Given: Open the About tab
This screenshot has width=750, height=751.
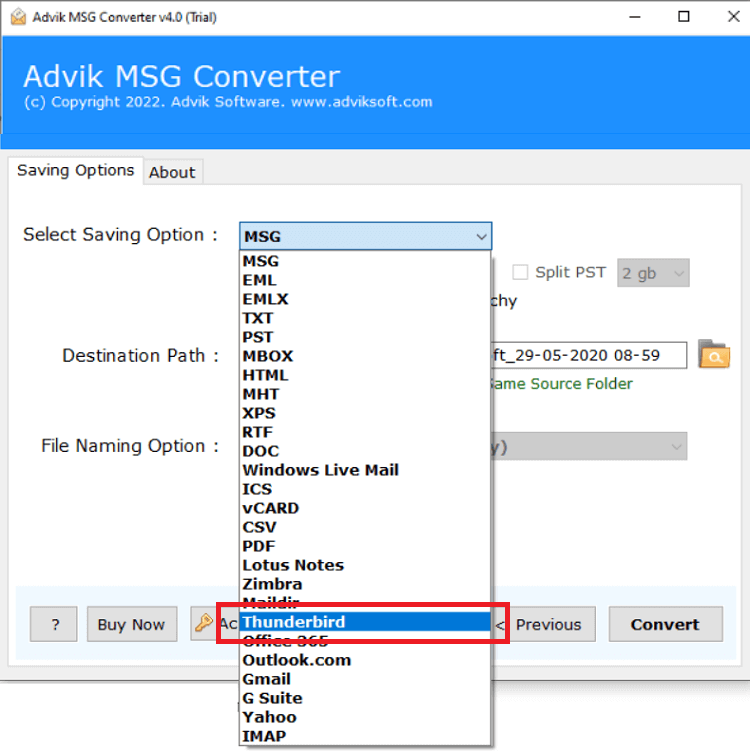Looking at the screenshot, I should (172, 172).
